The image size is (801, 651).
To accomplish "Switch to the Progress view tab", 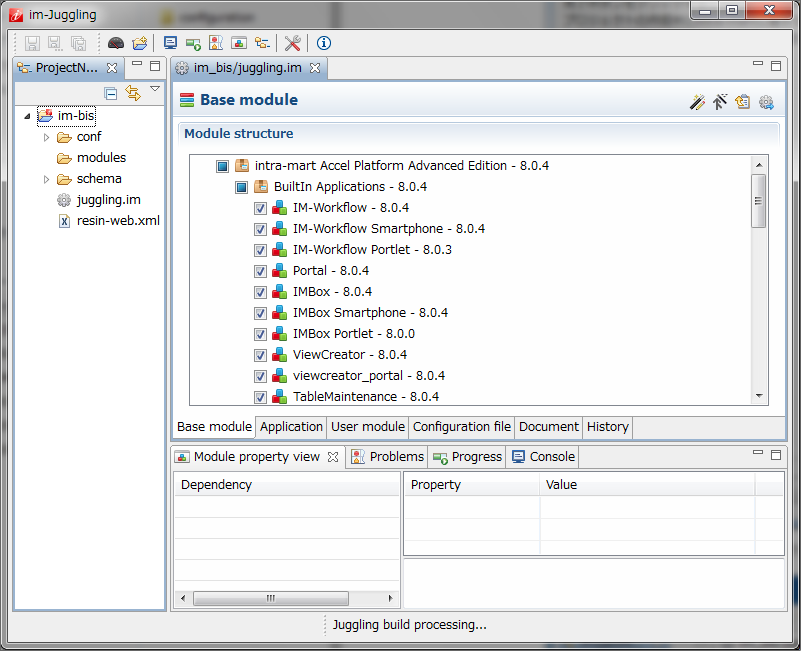I will 467,457.
